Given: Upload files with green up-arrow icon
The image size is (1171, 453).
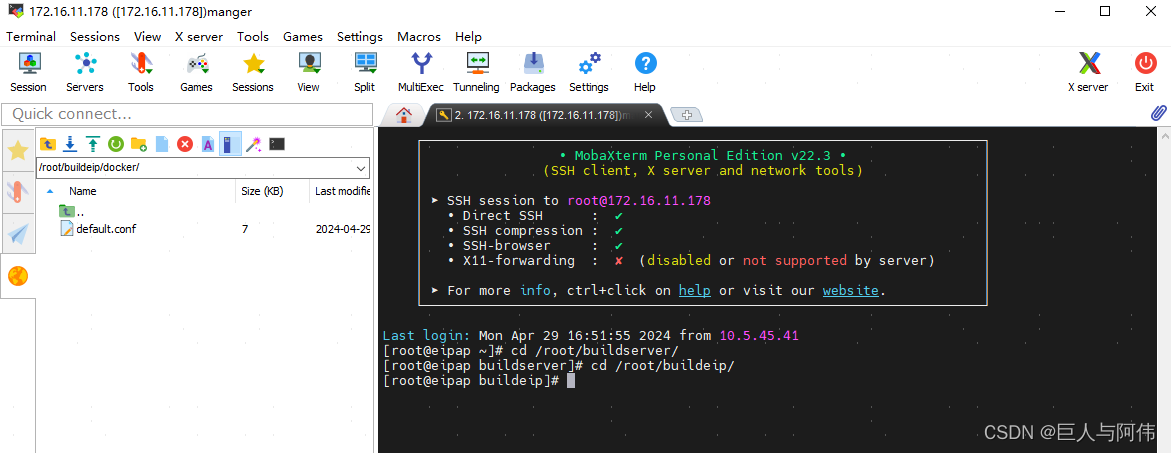Looking at the screenshot, I should 93,144.
